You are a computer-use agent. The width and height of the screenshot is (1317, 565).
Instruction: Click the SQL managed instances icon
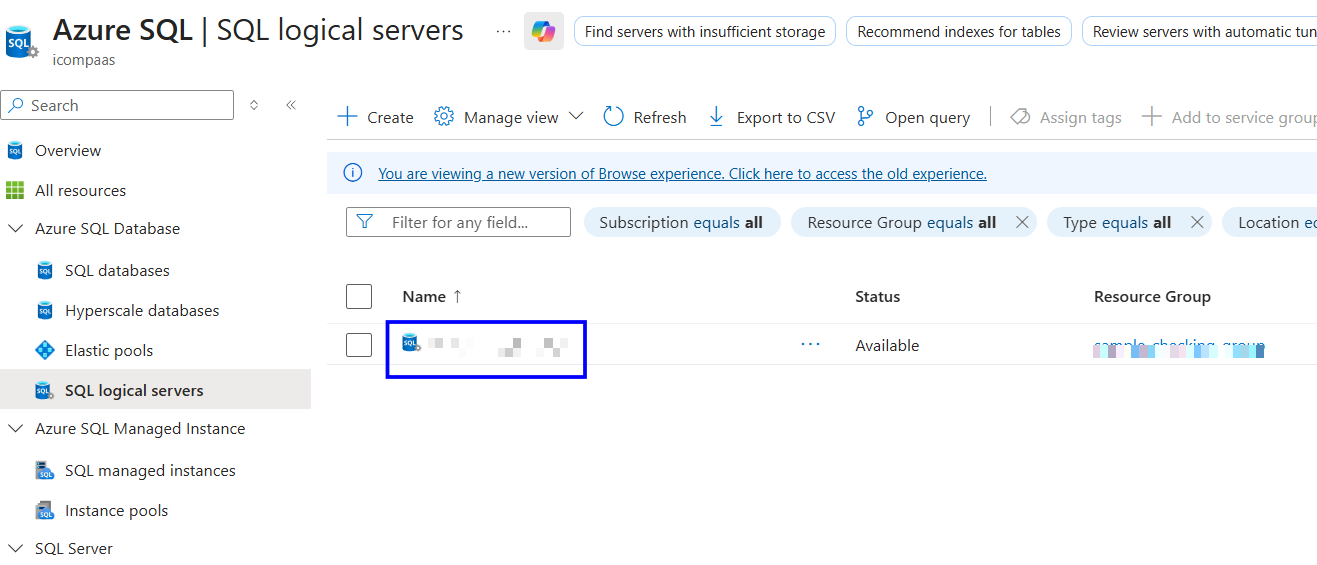coord(45,471)
